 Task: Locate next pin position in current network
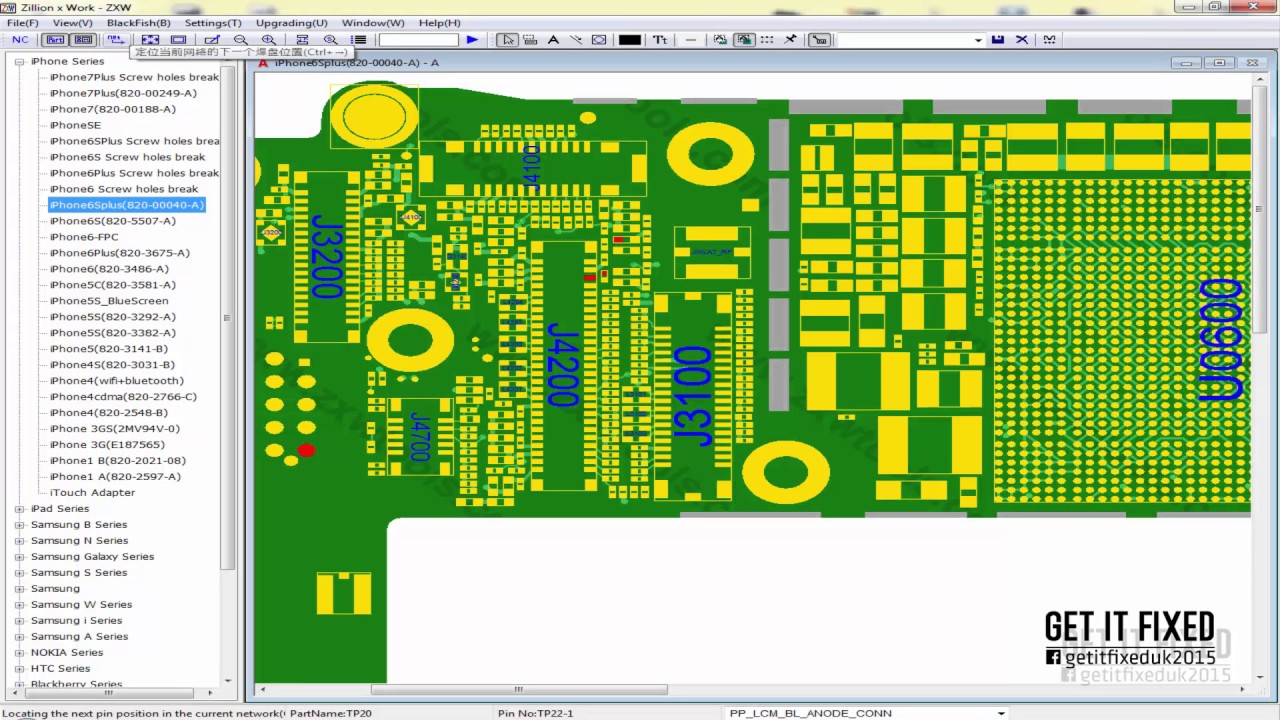coord(116,40)
